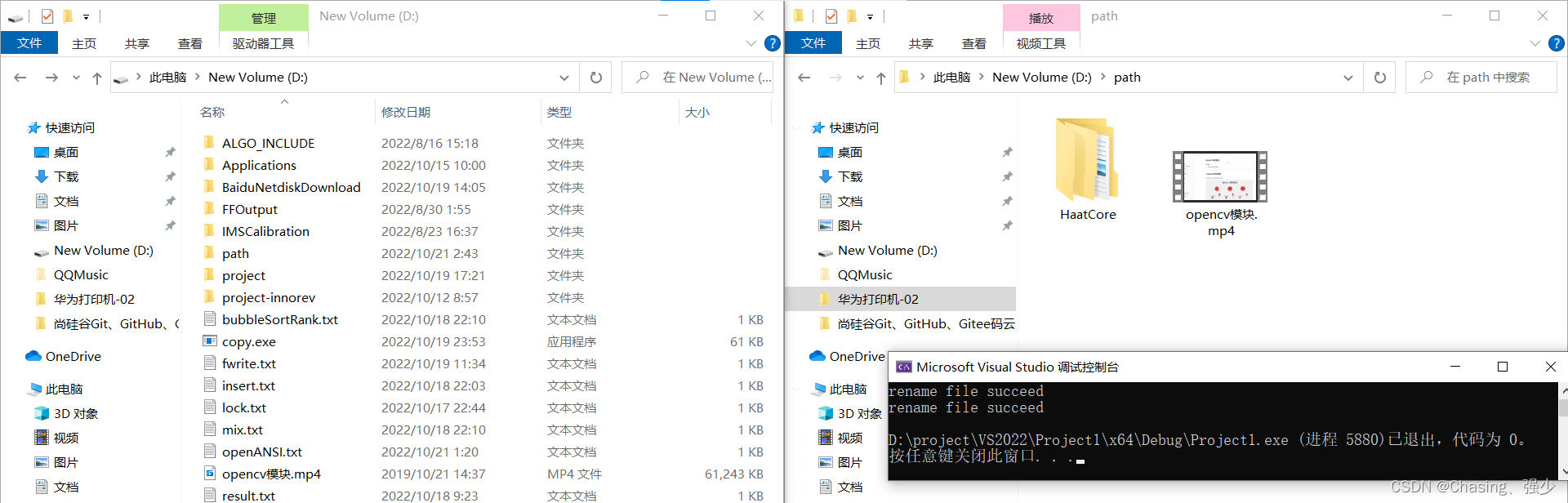Open 视频 in left window sidebar
The width and height of the screenshot is (1568, 503).
coord(66,438)
